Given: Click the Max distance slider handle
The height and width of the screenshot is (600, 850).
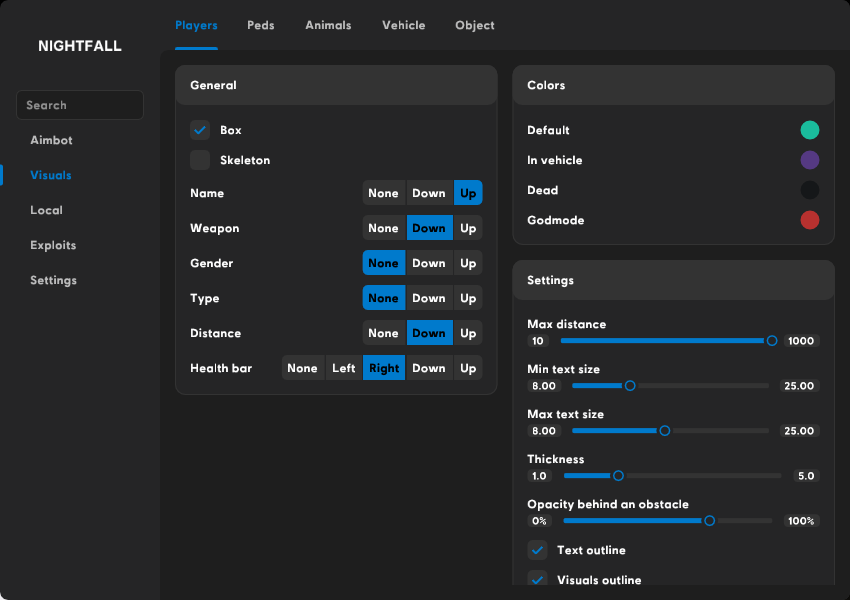Looking at the screenshot, I should tap(771, 341).
